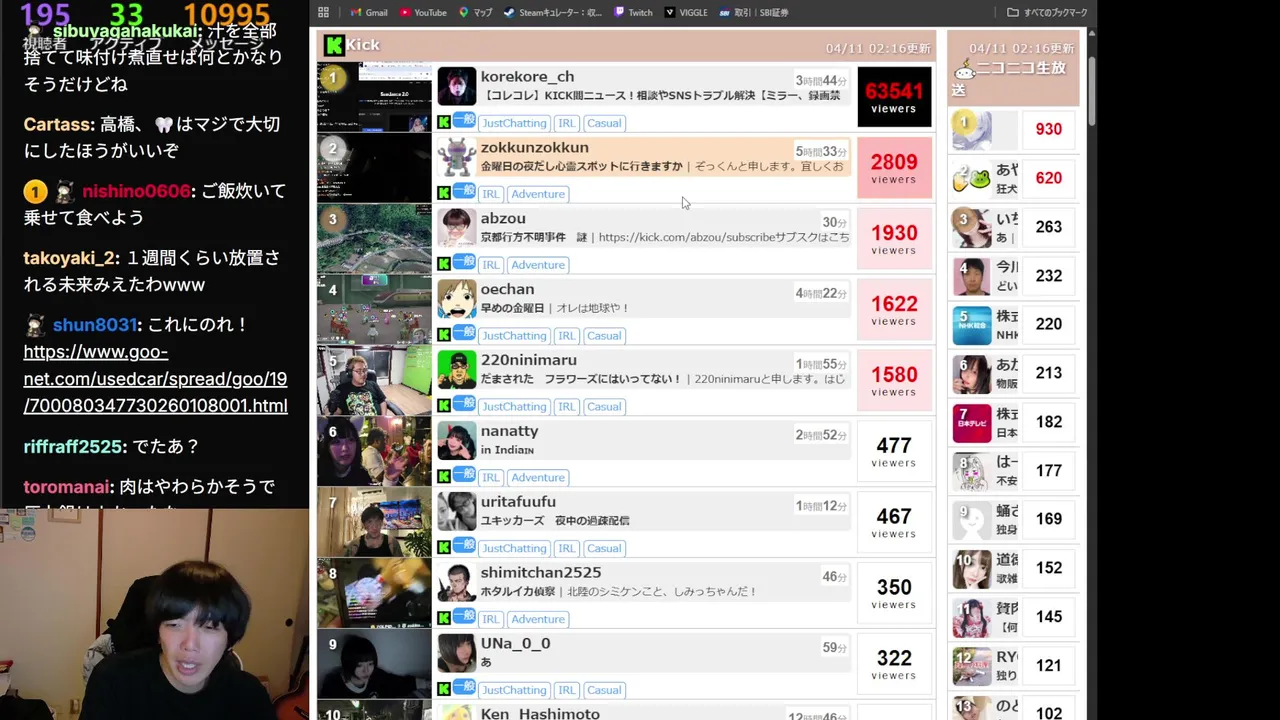This screenshot has width=1280, height=720.
Task: Click the 2809 viewers count box
Action: coord(894,168)
